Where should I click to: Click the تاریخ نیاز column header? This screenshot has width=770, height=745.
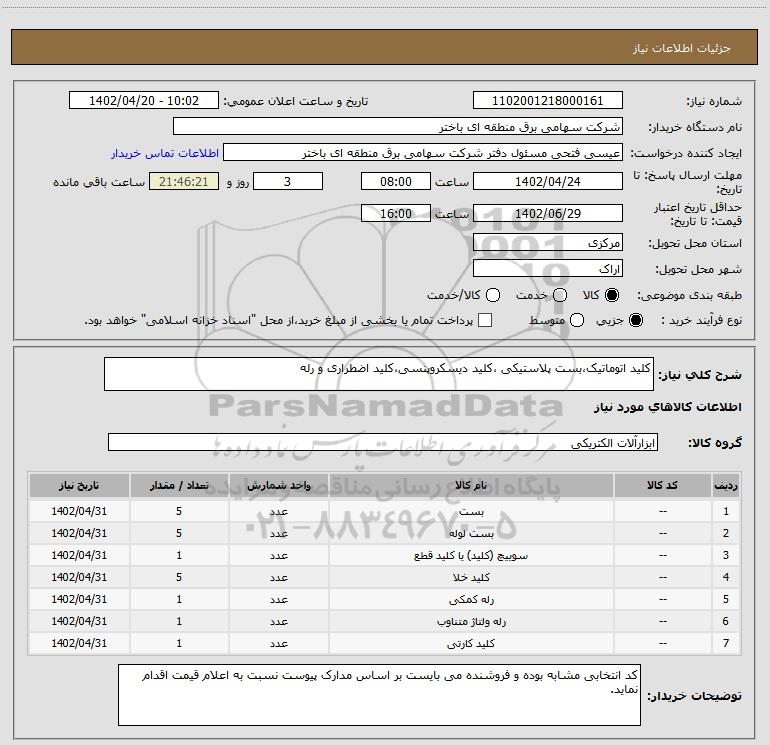[79, 486]
